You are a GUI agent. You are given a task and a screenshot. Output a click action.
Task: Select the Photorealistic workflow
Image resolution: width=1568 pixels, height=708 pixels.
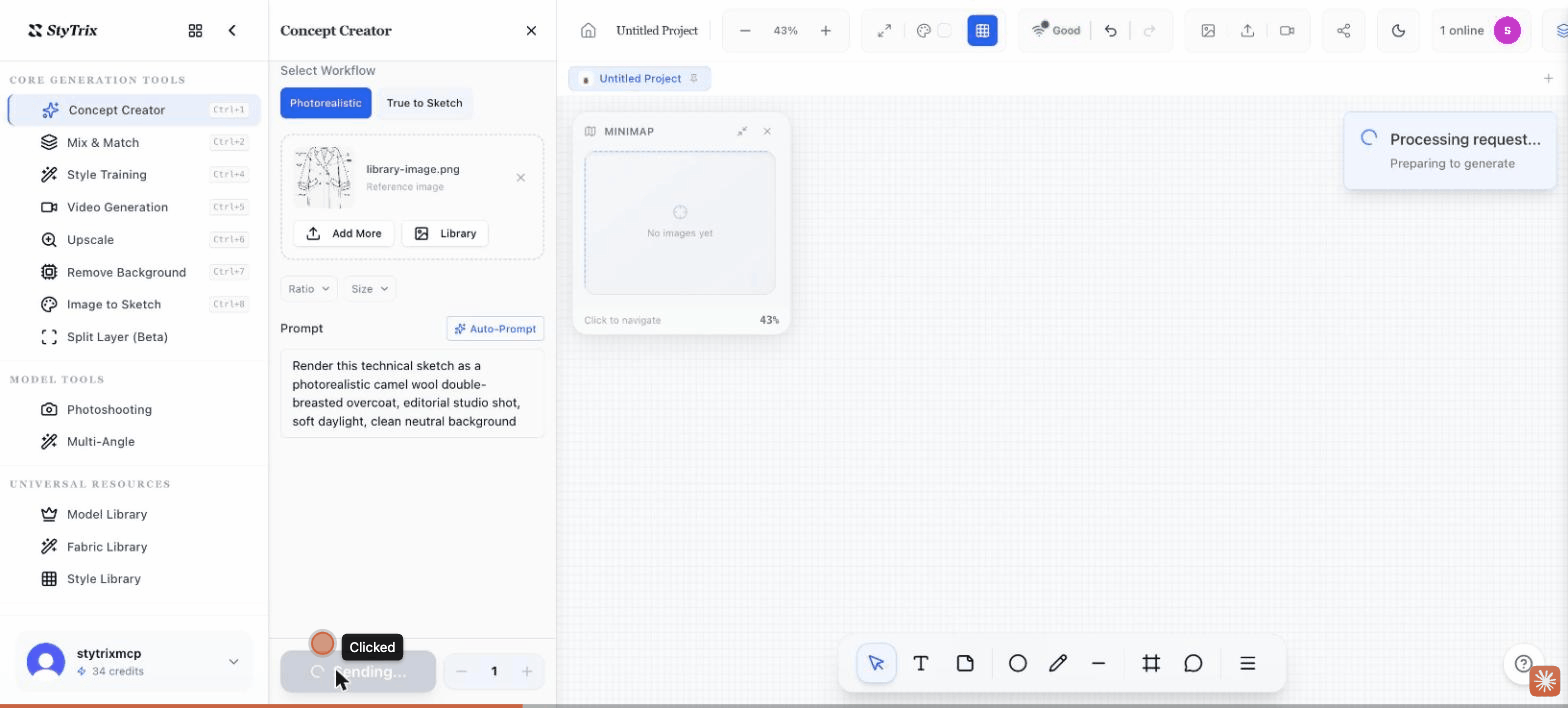click(x=326, y=103)
